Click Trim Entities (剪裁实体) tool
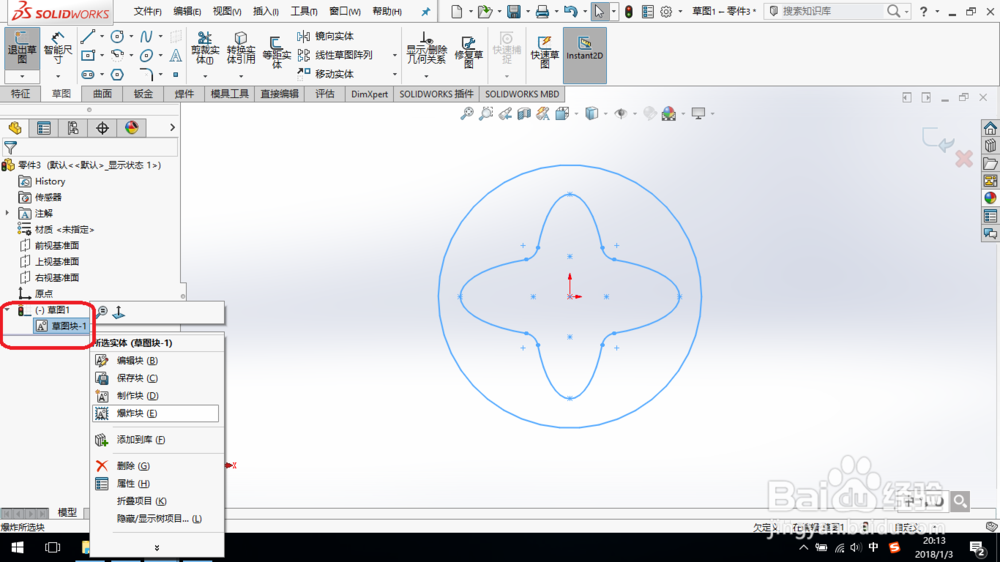The height and width of the screenshot is (562, 1000). (x=205, y=48)
